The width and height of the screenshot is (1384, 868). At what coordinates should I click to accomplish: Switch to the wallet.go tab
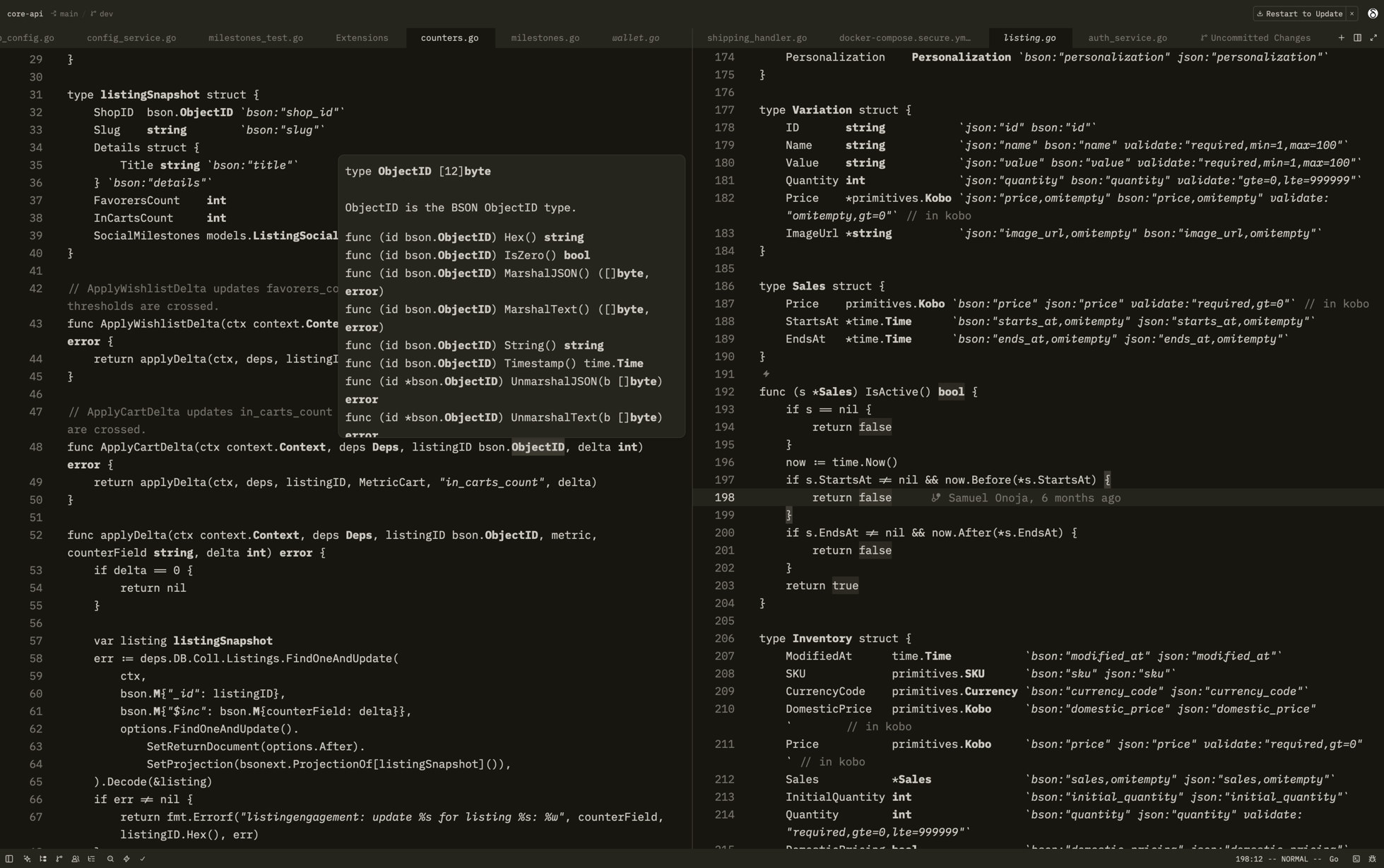pos(635,37)
